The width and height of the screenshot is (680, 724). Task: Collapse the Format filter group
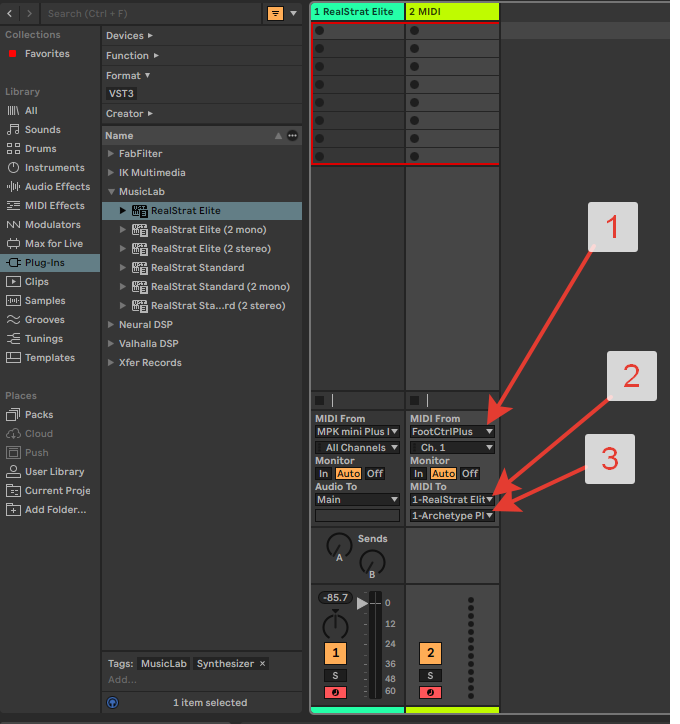[x=128, y=75]
